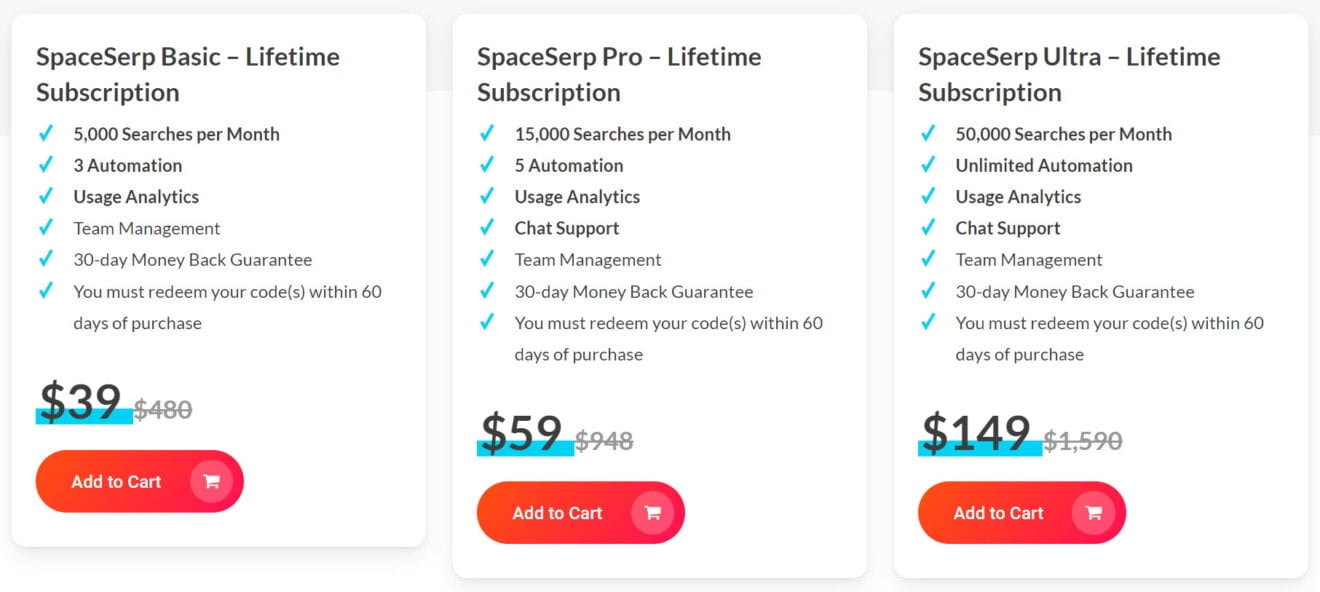Click the checkmark beside 15,000 Searches per Month
Viewport: 1320px width, 592px height.
pyautogui.click(x=488, y=134)
